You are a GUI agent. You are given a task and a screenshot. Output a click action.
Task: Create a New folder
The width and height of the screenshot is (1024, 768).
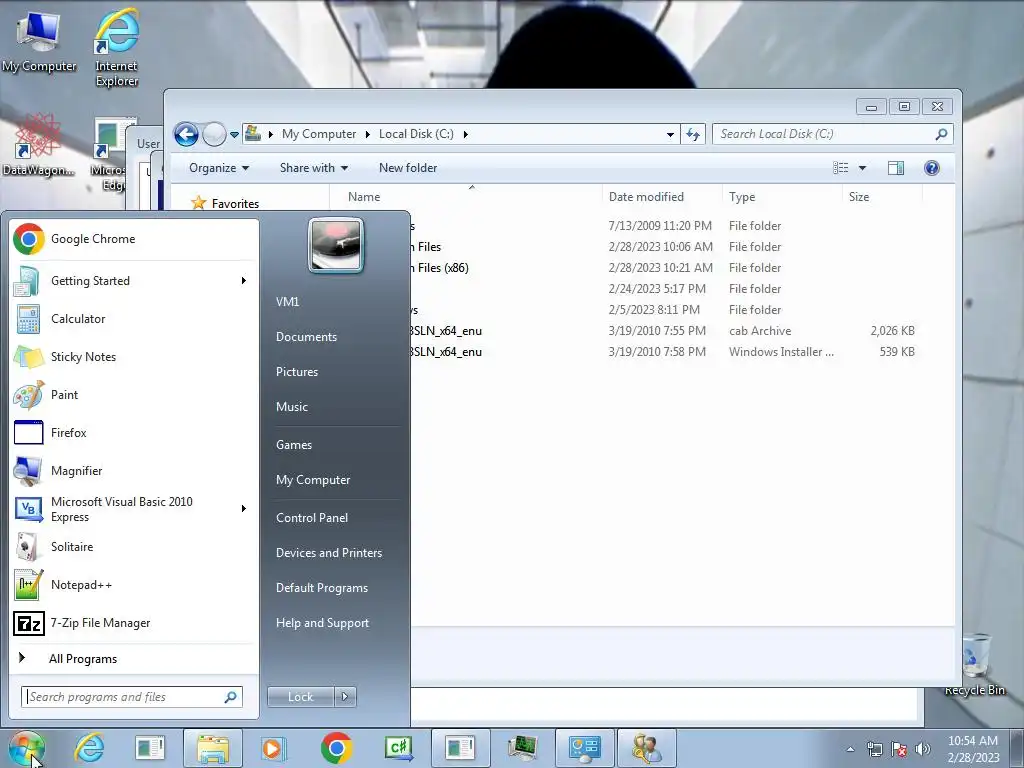tap(408, 168)
